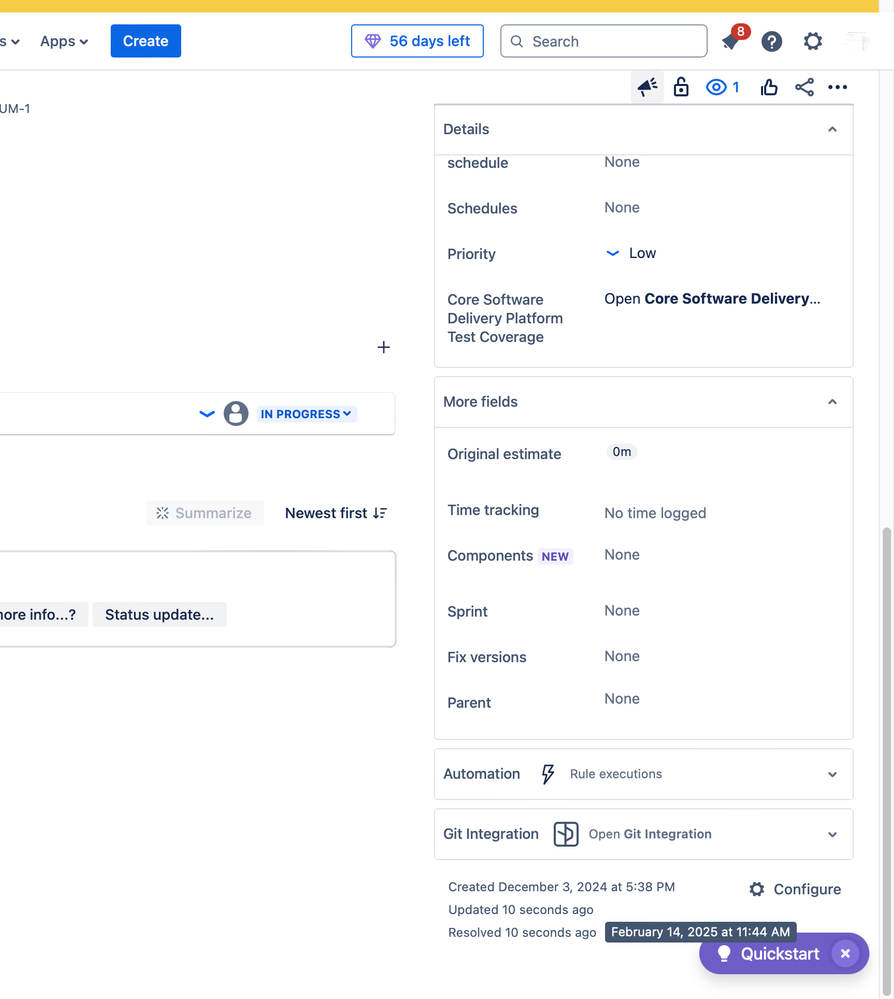This screenshot has height=999, width=894.
Task: Edit the Sprint None value
Action: [x=622, y=610]
